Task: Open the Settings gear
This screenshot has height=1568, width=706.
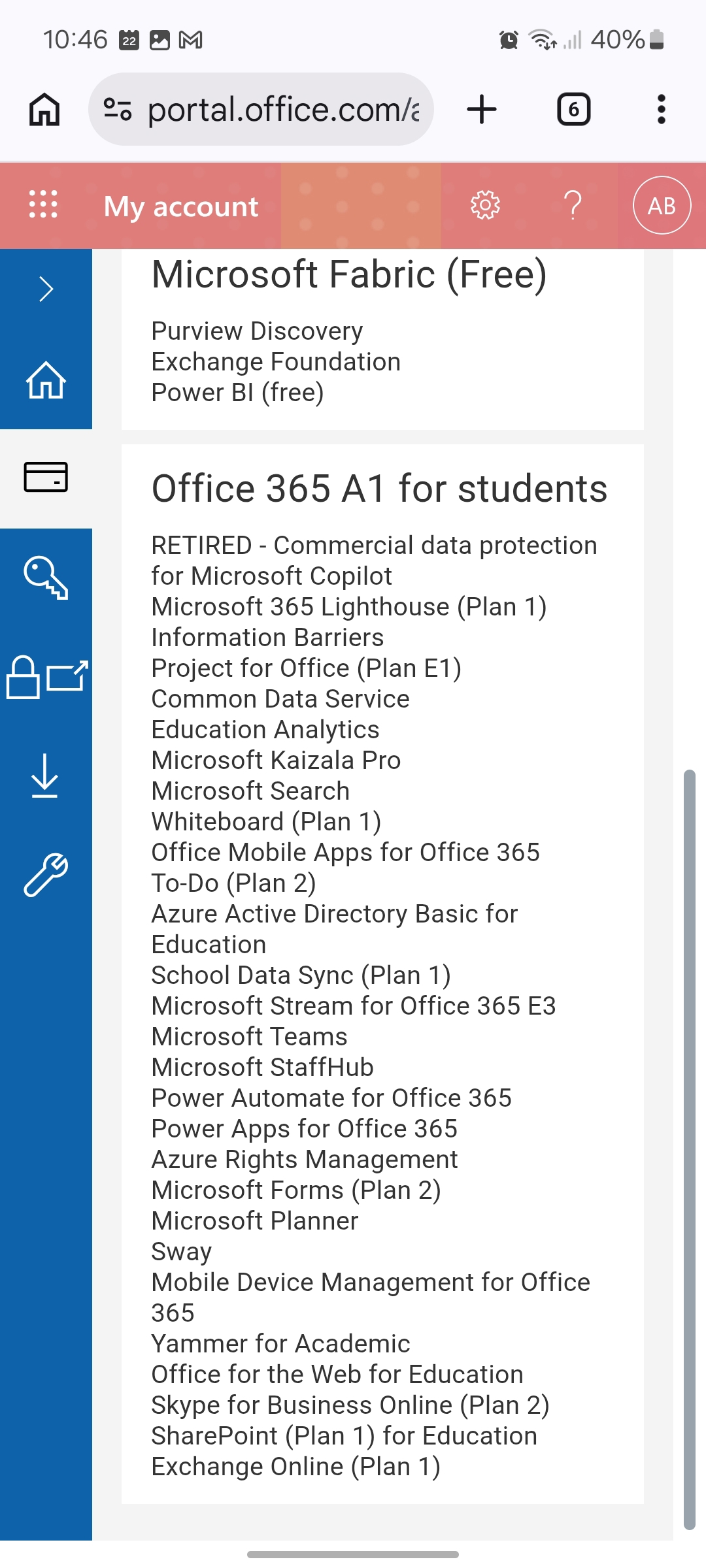Action: [485, 205]
